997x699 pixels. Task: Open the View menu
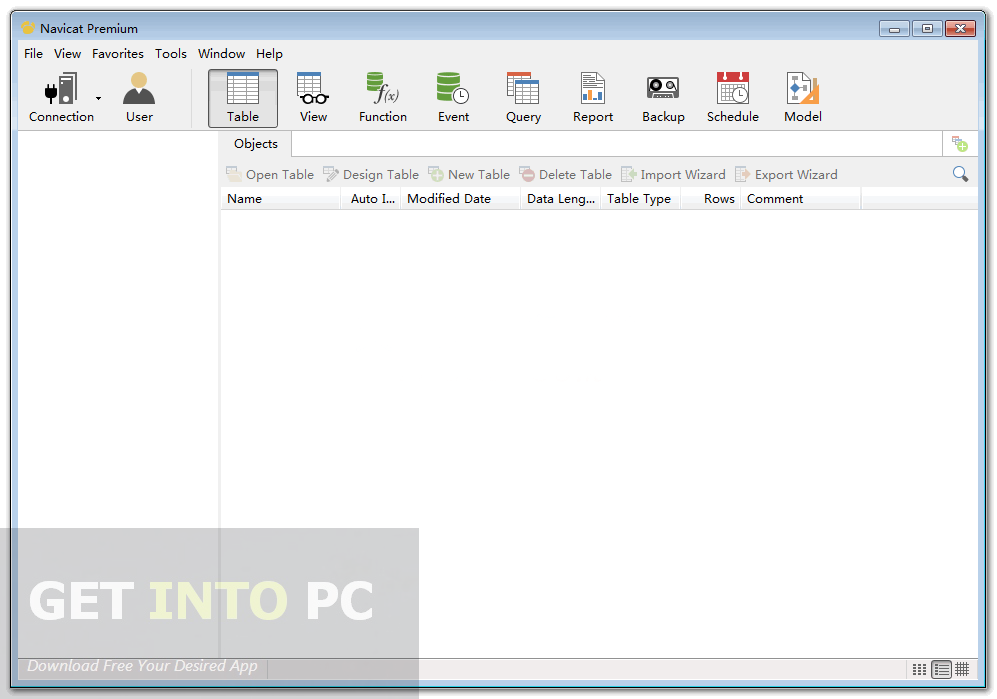pyautogui.click(x=67, y=54)
